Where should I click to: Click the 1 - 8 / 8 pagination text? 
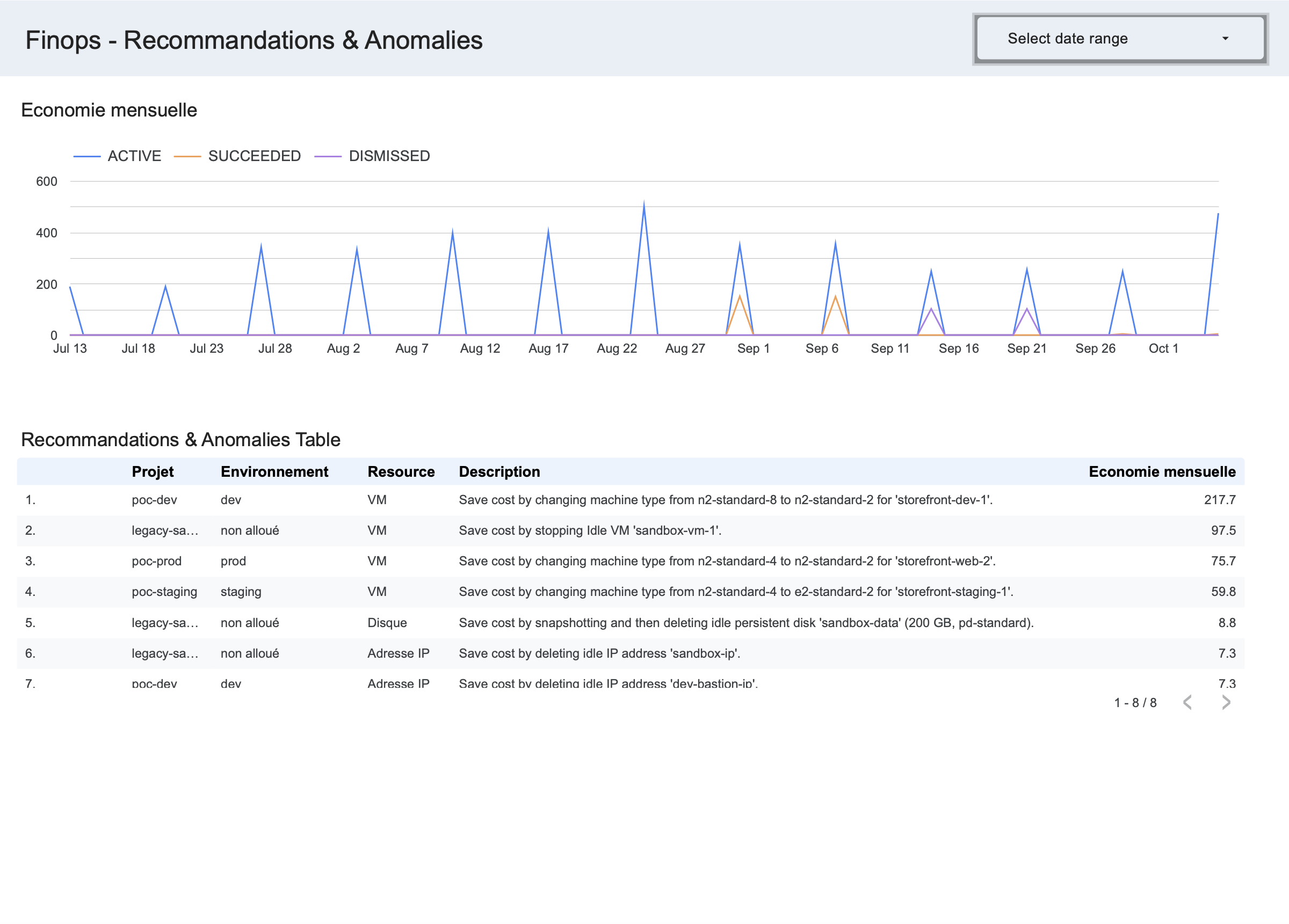(x=1135, y=703)
